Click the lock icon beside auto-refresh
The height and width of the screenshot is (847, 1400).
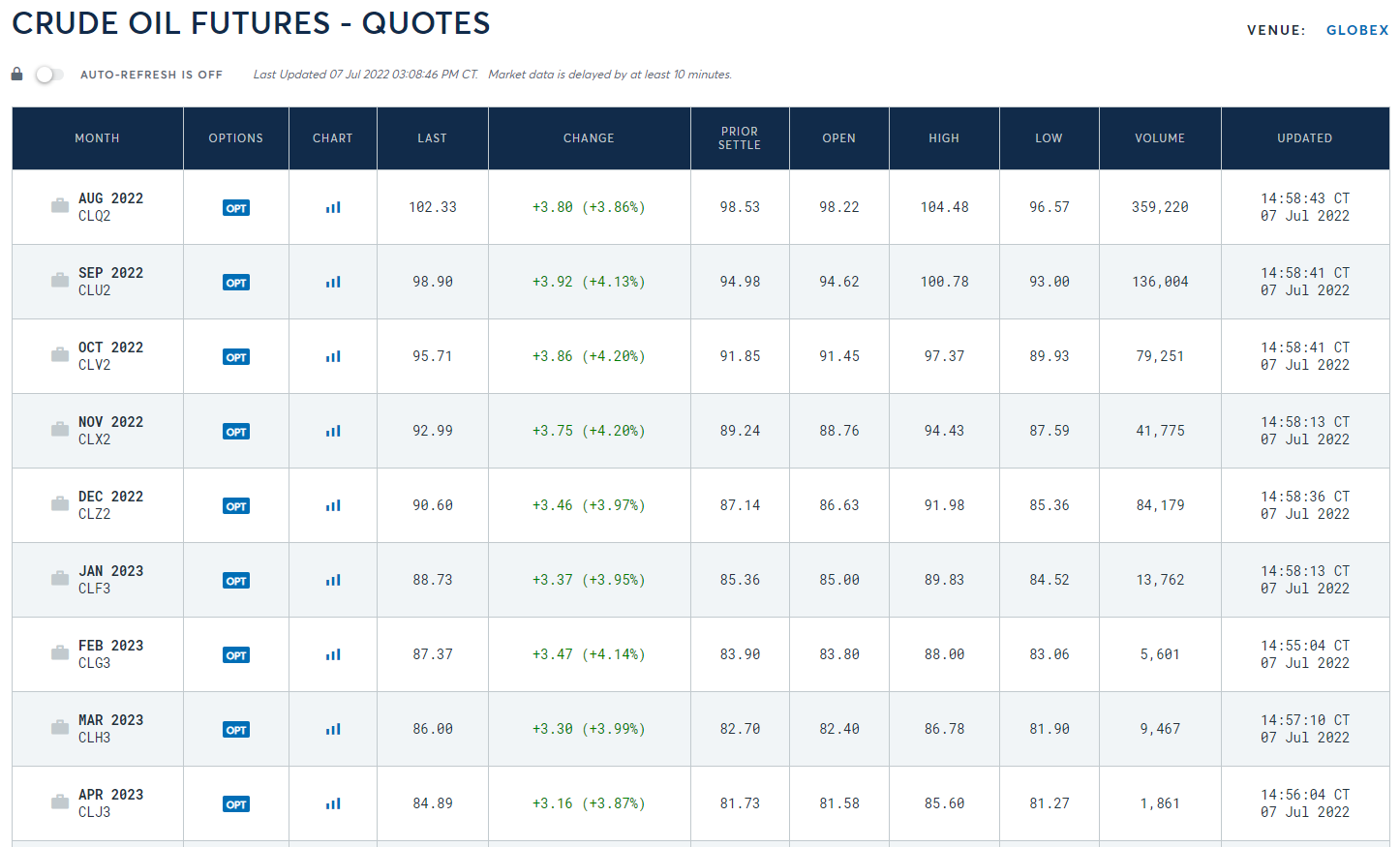point(16,75)
